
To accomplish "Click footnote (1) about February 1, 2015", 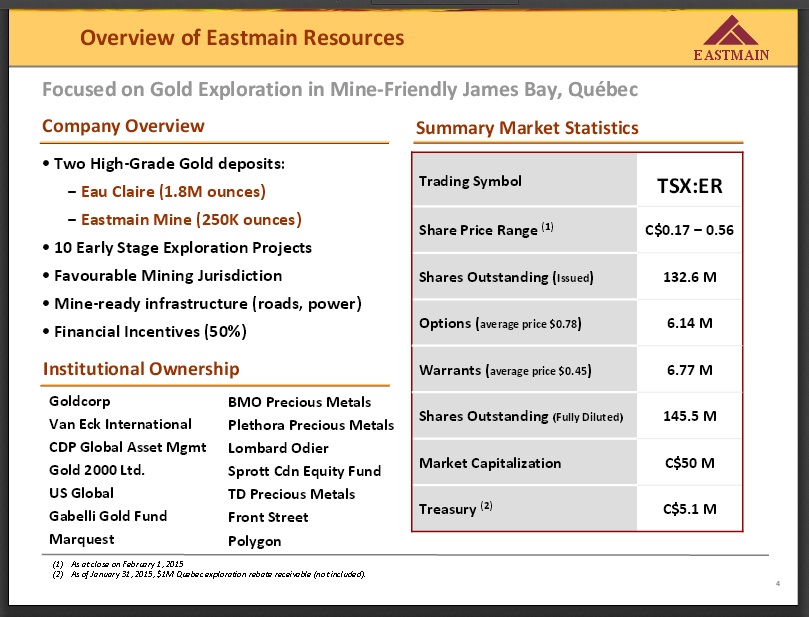I will click(118, 564).
